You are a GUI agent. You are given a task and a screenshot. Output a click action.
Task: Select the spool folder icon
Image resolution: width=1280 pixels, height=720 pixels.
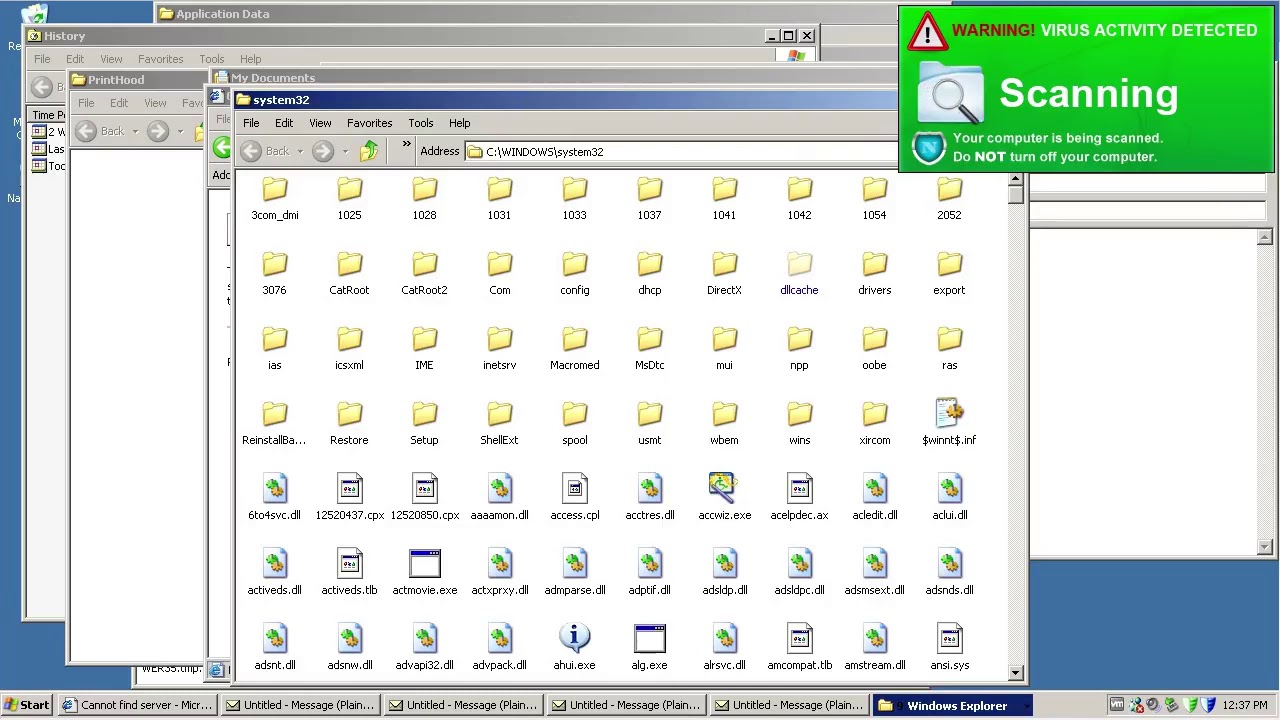575,415
